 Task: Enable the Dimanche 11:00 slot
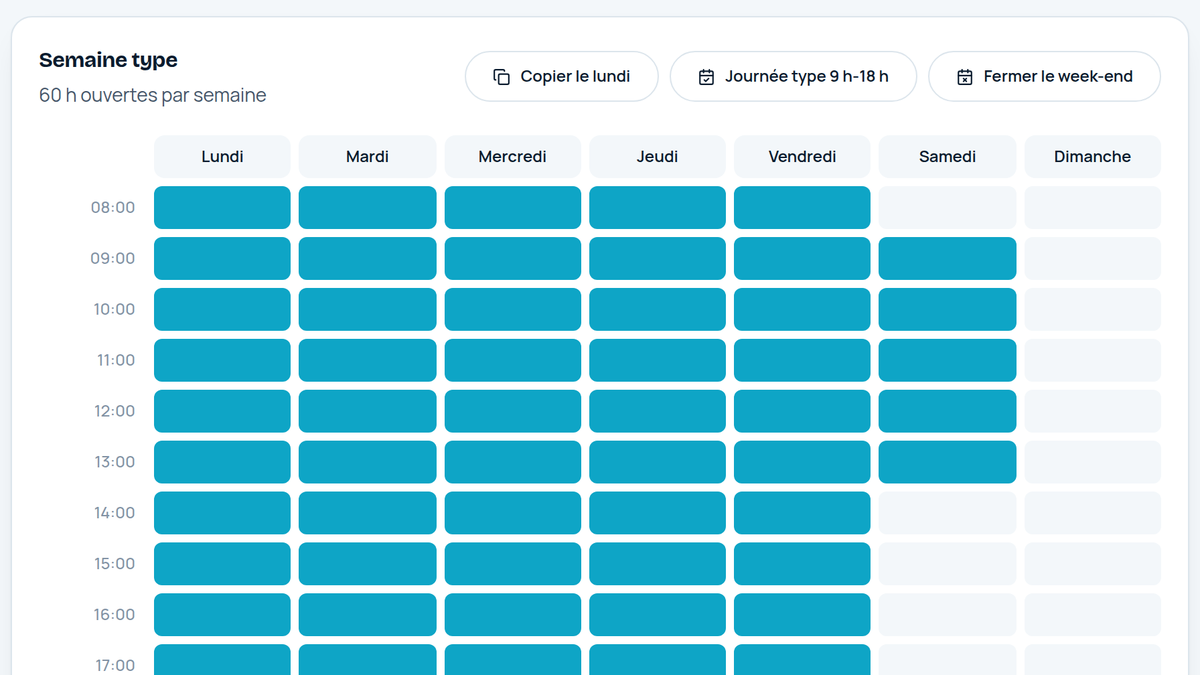click(x=1092, y=360)
